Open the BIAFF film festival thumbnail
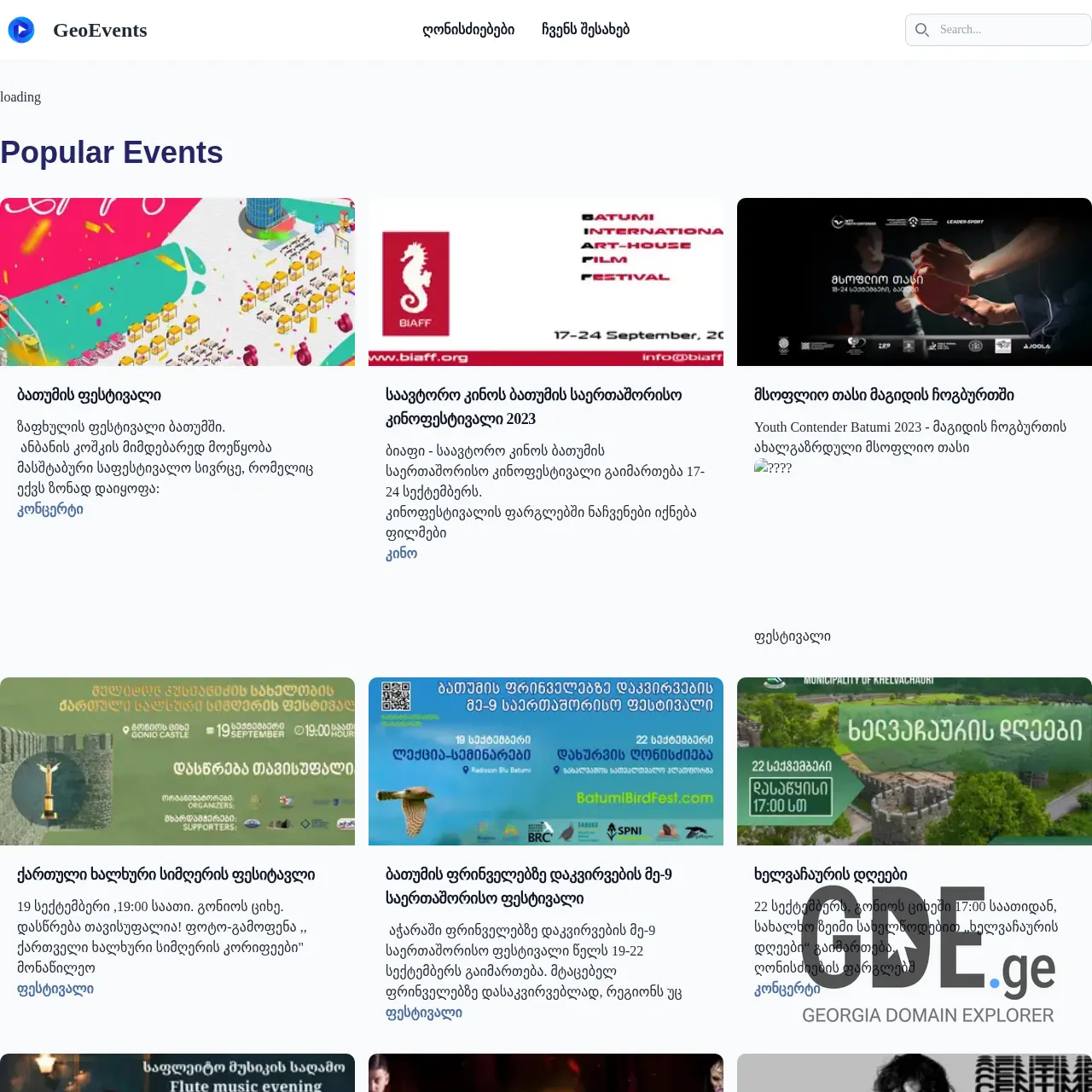1092x1092 pixels. 546,282
